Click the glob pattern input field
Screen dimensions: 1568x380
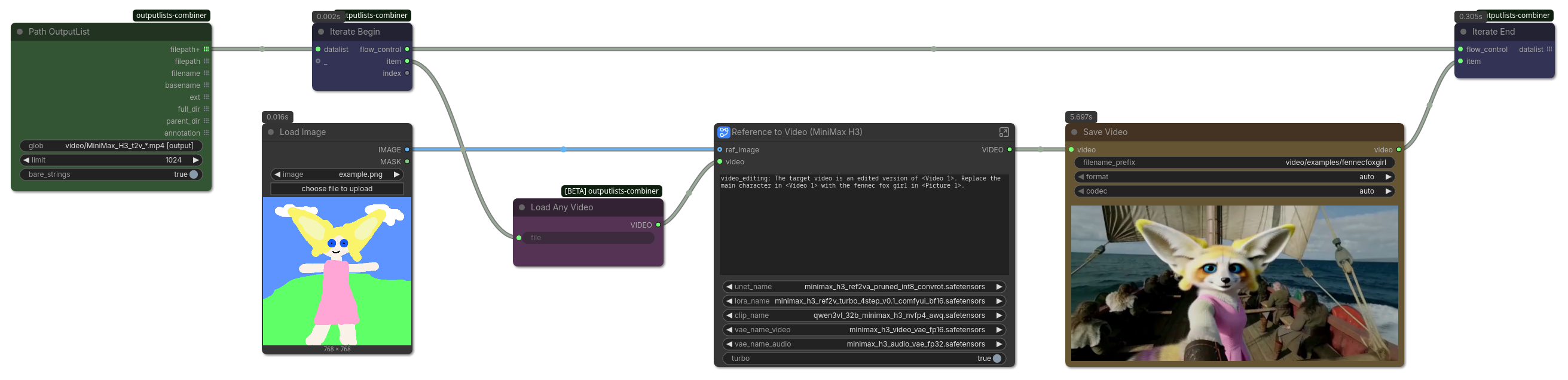pos(111,146)
